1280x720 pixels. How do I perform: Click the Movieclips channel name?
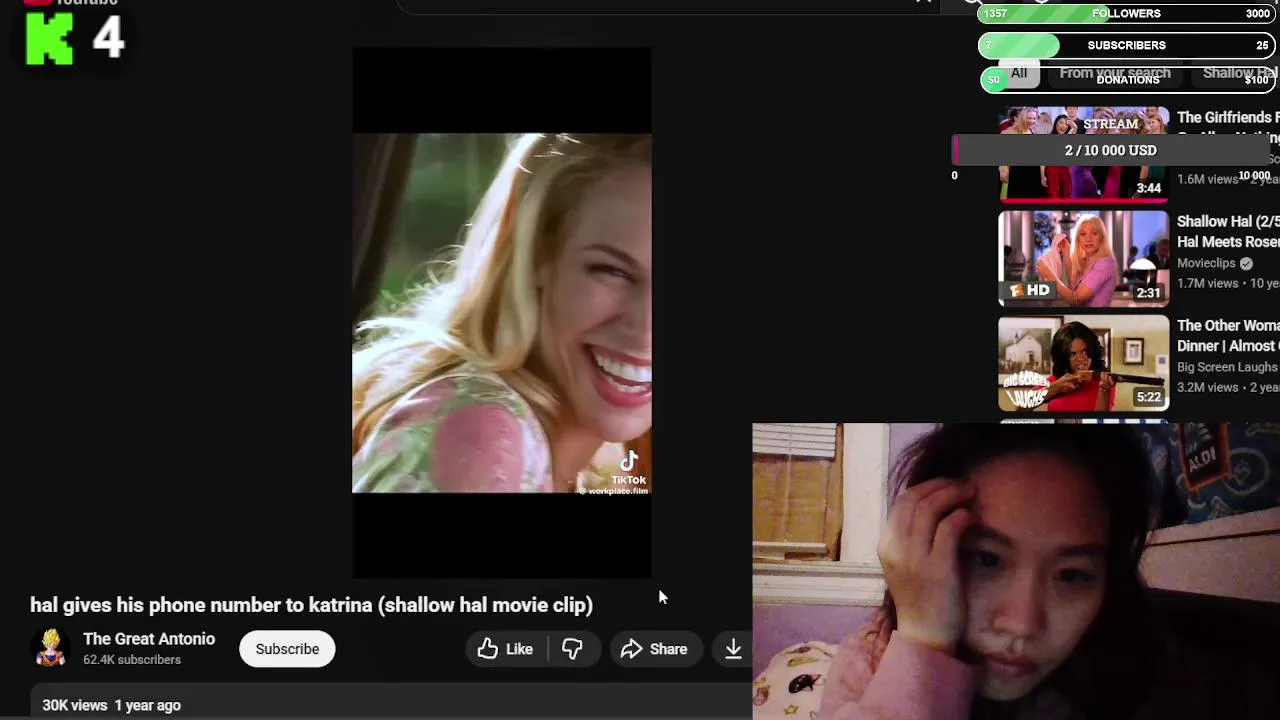pyautogui.click(x=1206, y=263)
